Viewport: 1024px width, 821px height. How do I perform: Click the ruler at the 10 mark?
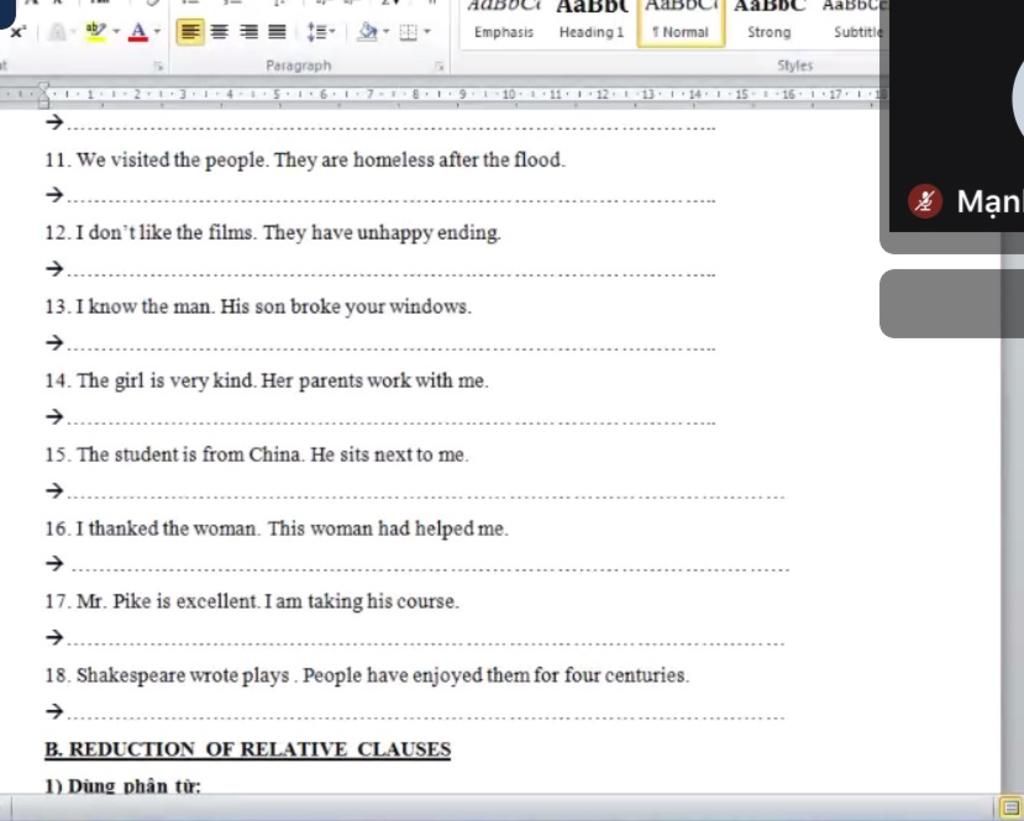pyautogui.click(x=509, y=95)
